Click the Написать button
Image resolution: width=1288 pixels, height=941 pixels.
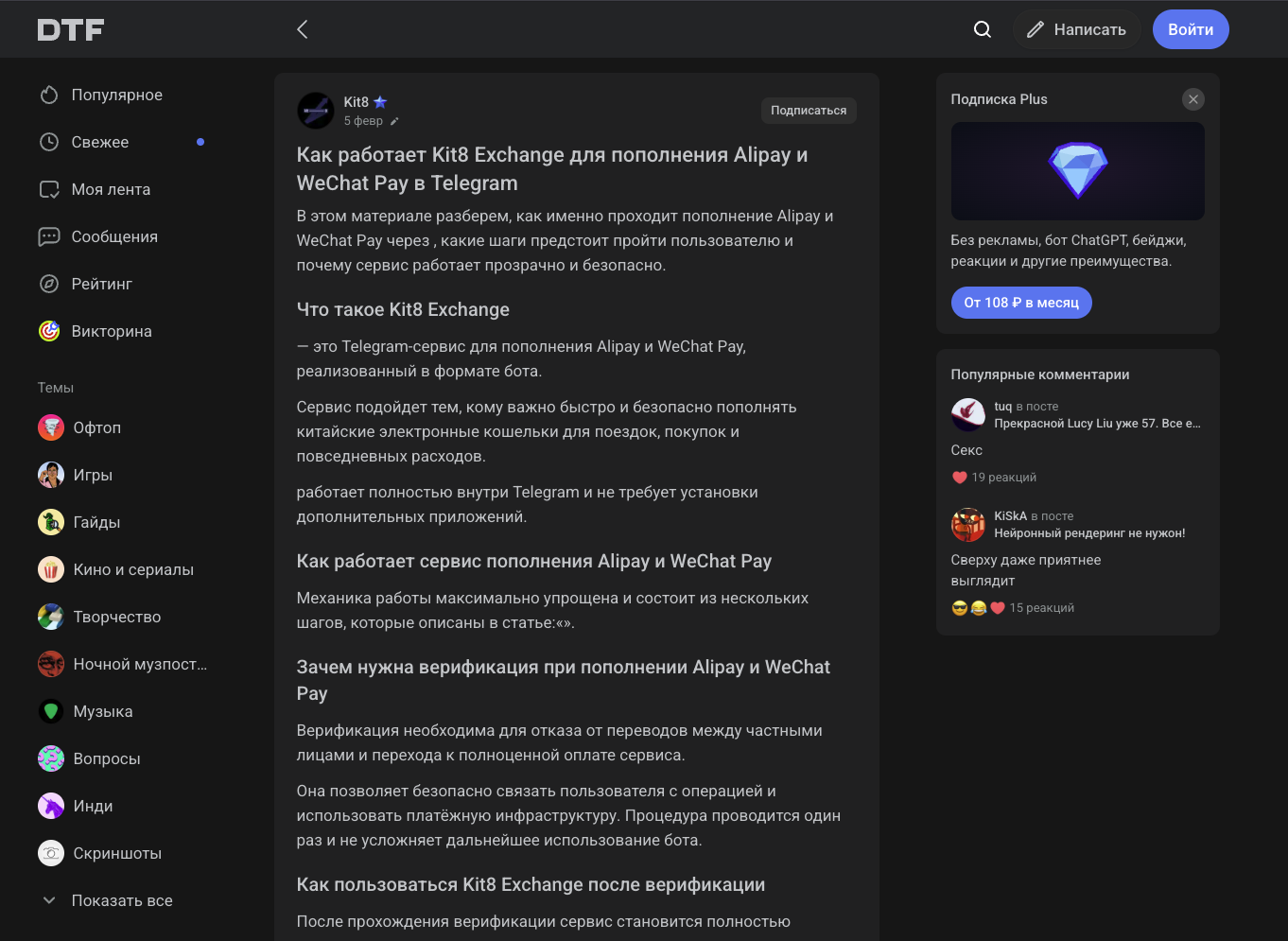(1076, 29)
